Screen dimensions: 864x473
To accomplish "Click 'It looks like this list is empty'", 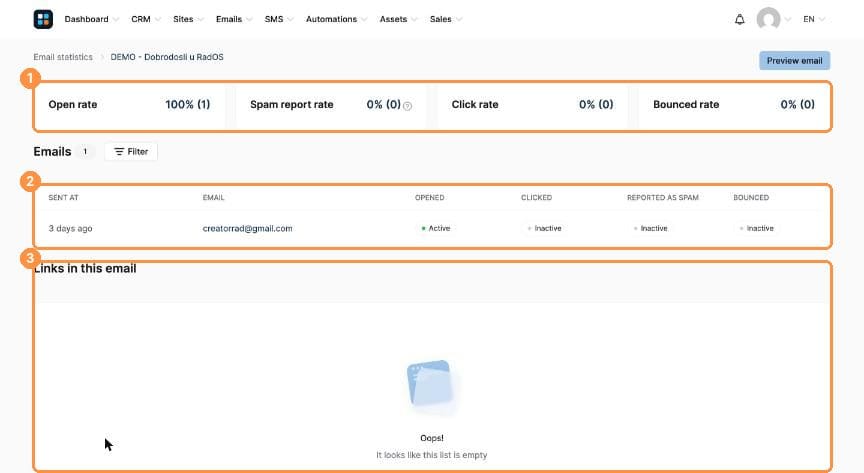I will pos(431,455).
